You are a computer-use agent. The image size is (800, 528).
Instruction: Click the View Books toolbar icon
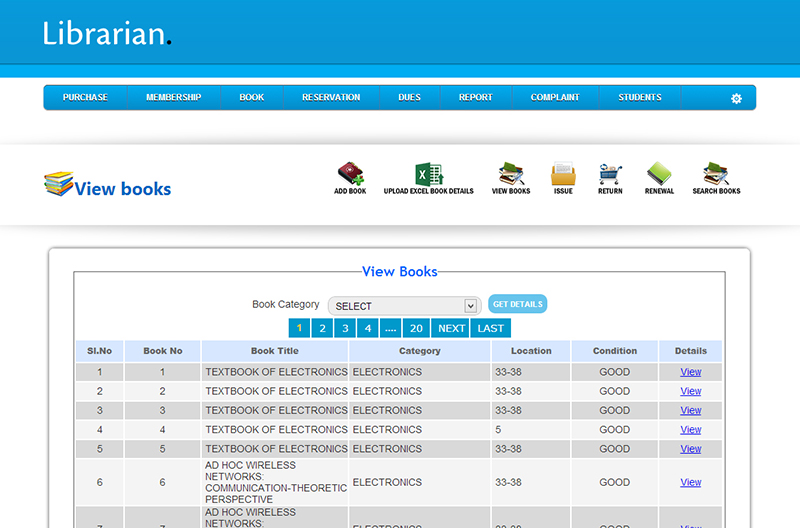(x=511, y=174)
